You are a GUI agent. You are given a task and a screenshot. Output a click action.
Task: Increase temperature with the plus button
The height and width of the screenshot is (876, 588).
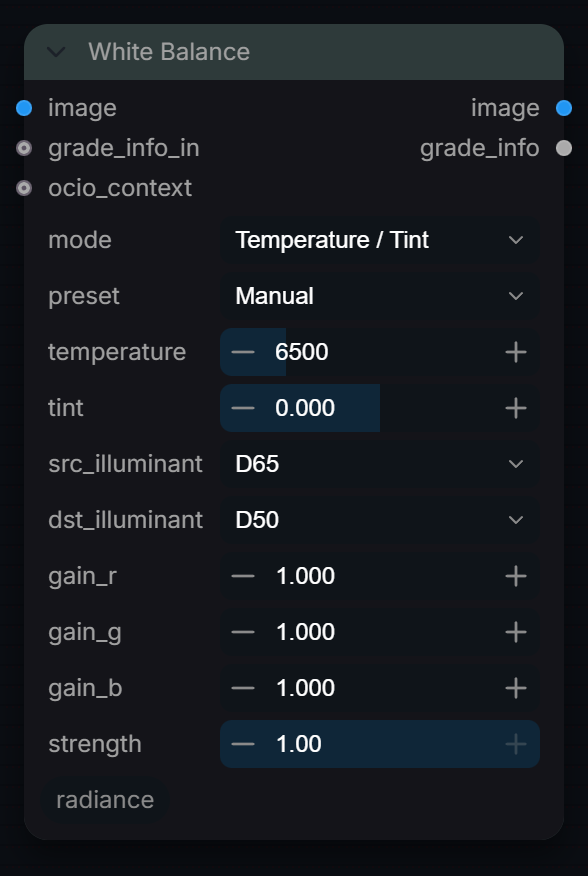[x=516, y=353]
